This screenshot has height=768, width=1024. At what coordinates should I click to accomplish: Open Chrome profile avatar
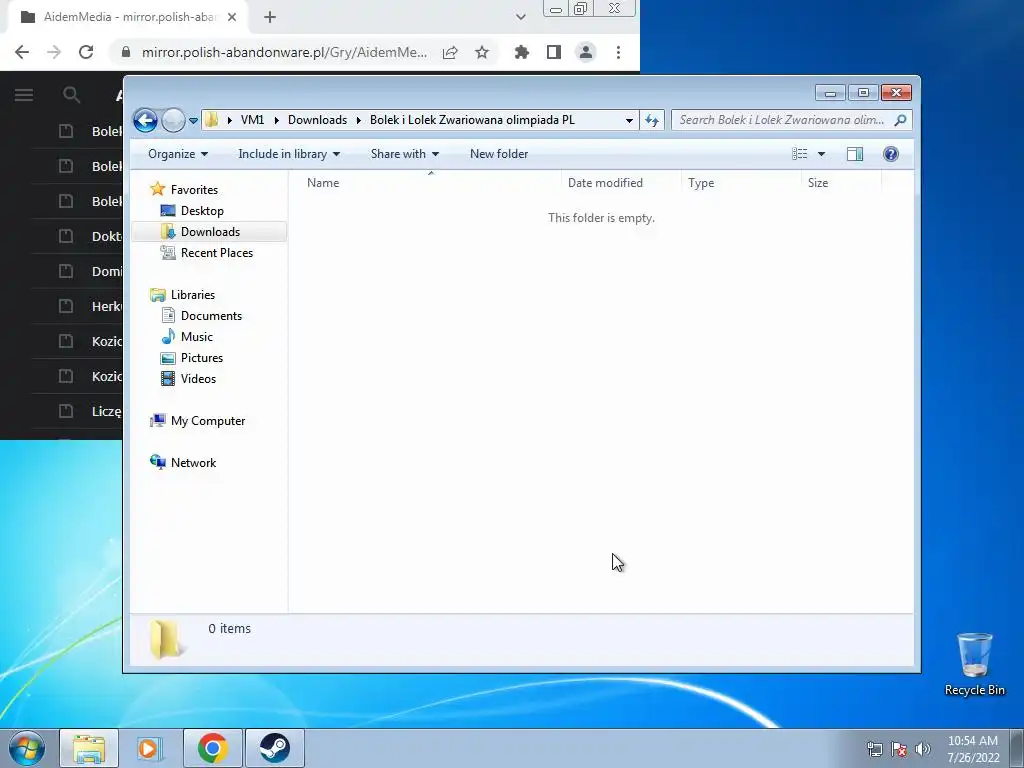tap(586, 52)
